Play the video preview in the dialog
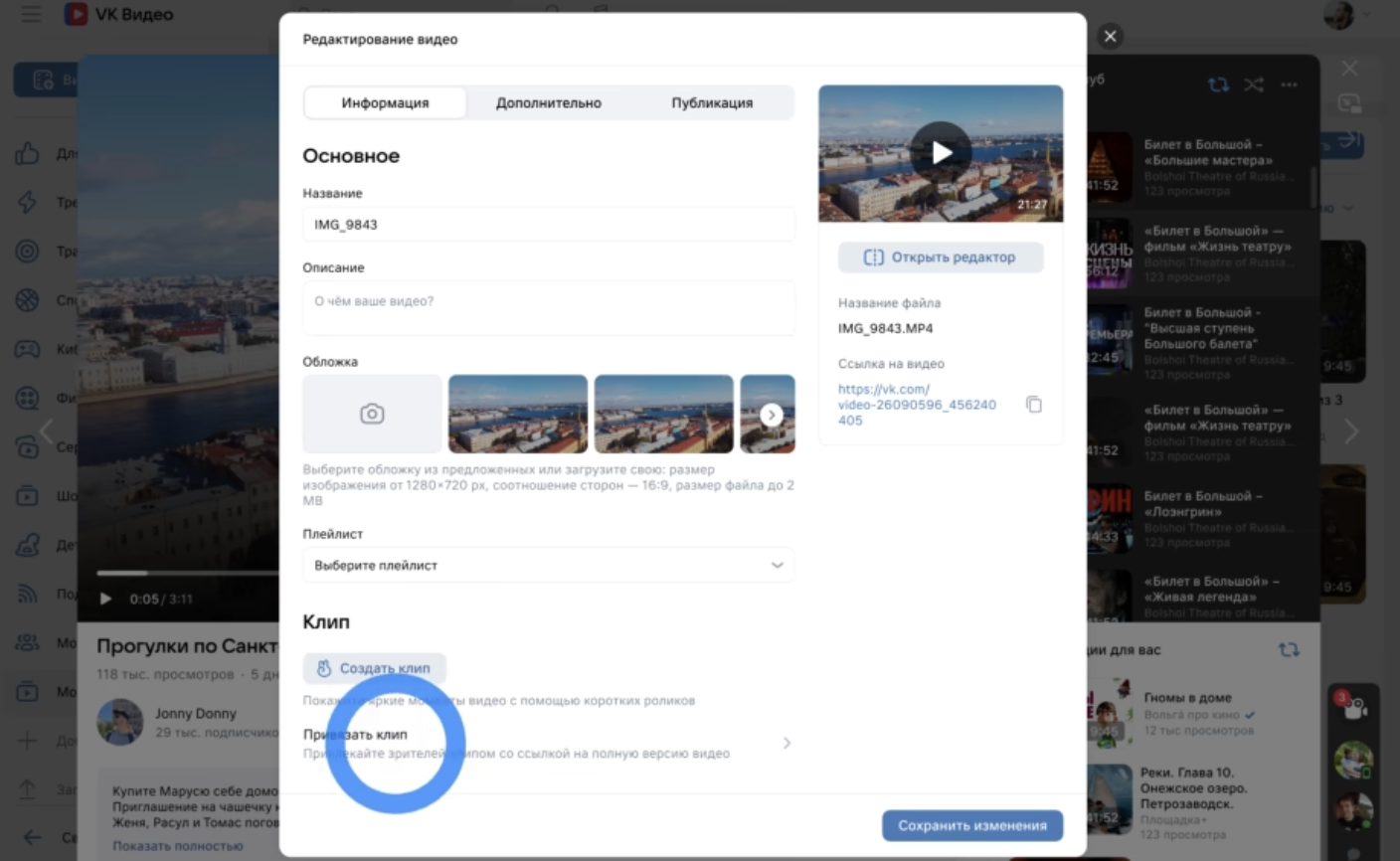Screen dimensions: 1400x861 tap(941, 152)
